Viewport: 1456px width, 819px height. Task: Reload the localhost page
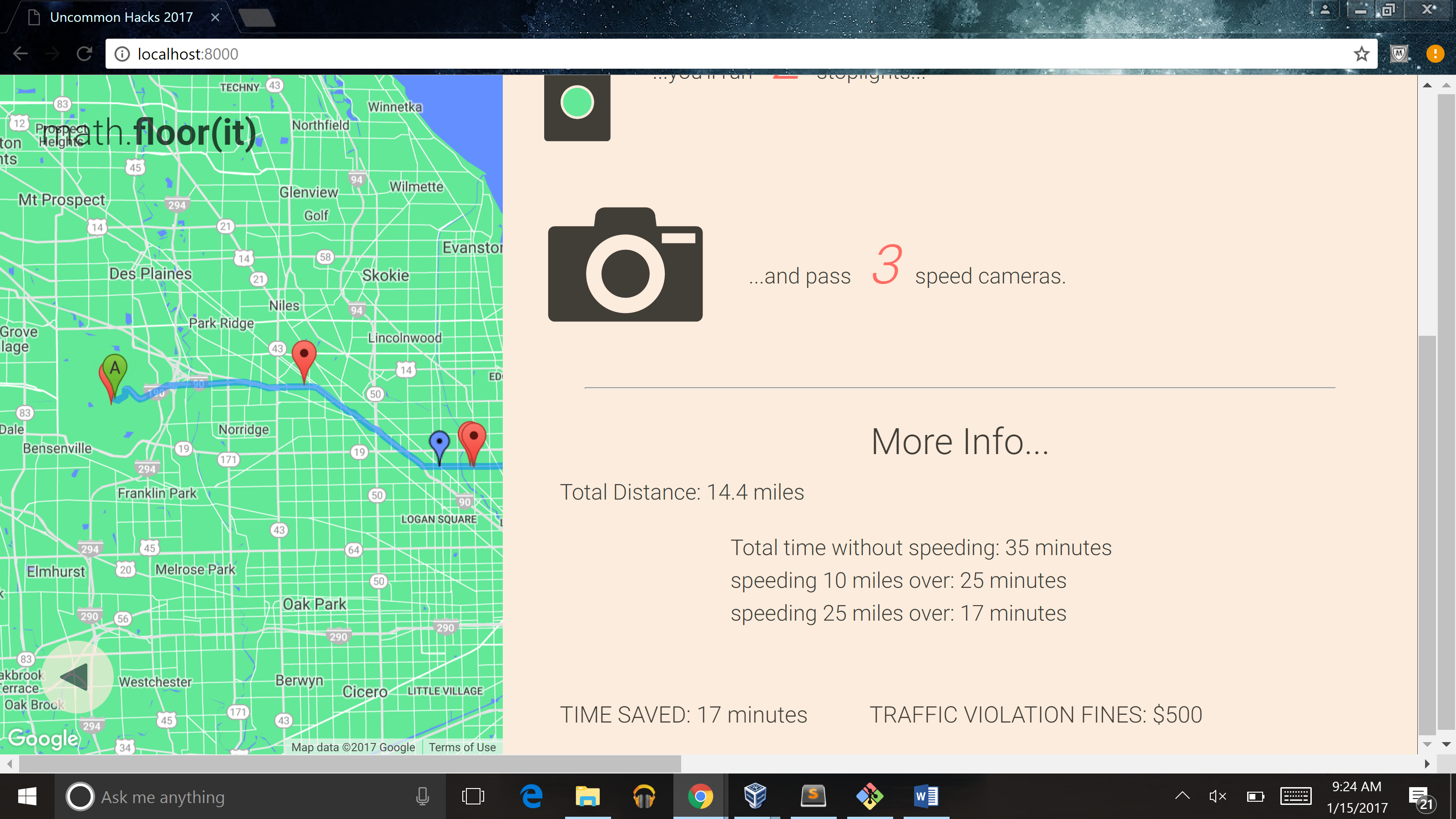pyautogui.click(x=84, y=54)
